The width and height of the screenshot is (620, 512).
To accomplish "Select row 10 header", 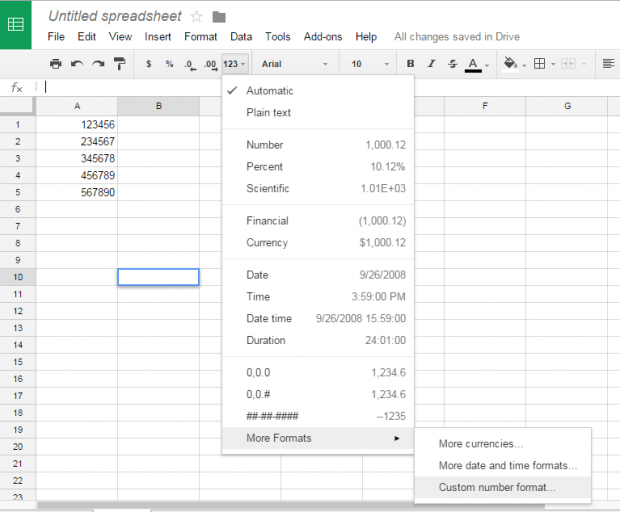I will pos(18,277).
